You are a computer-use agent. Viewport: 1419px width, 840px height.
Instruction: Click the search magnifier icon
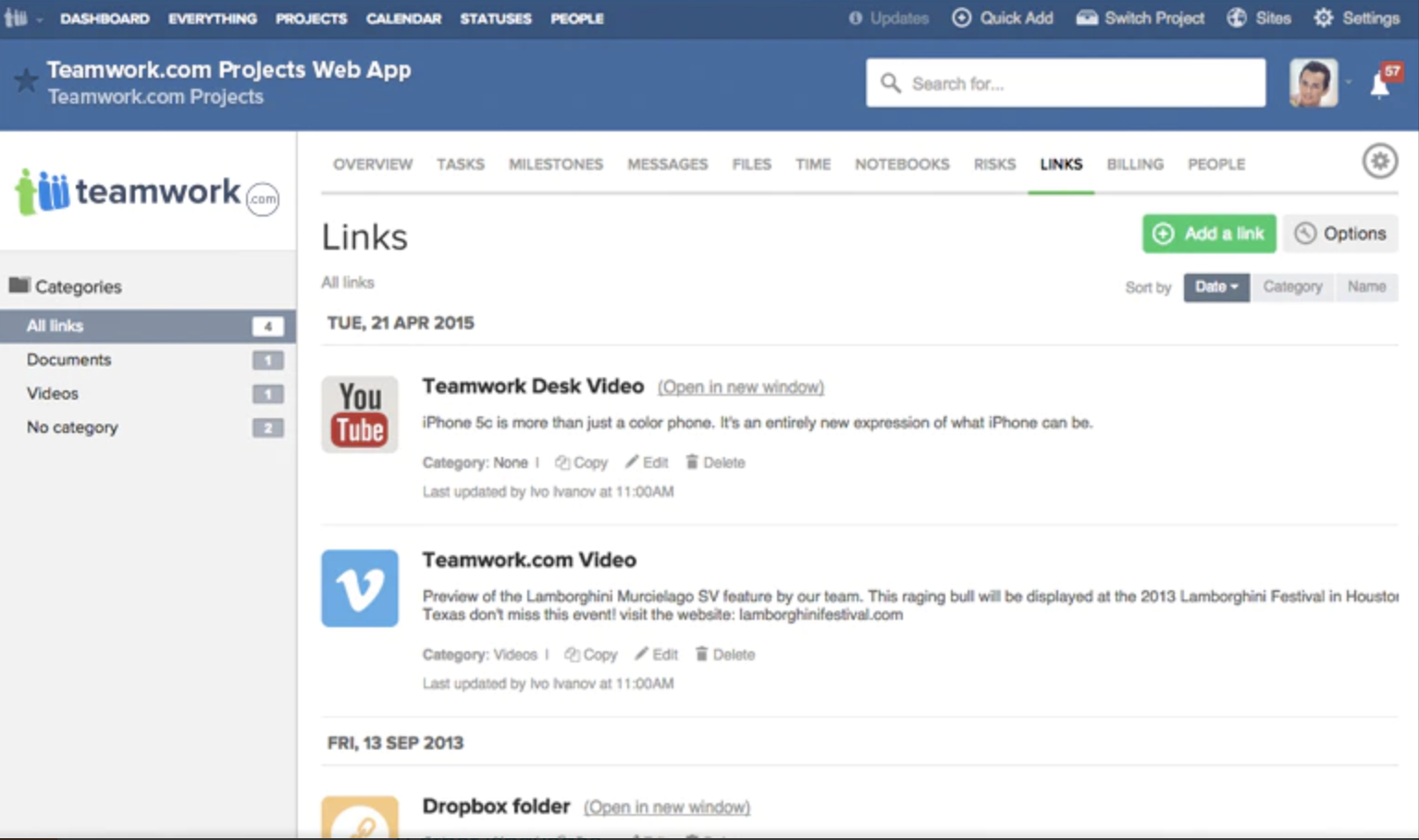(x=891, y=84)
